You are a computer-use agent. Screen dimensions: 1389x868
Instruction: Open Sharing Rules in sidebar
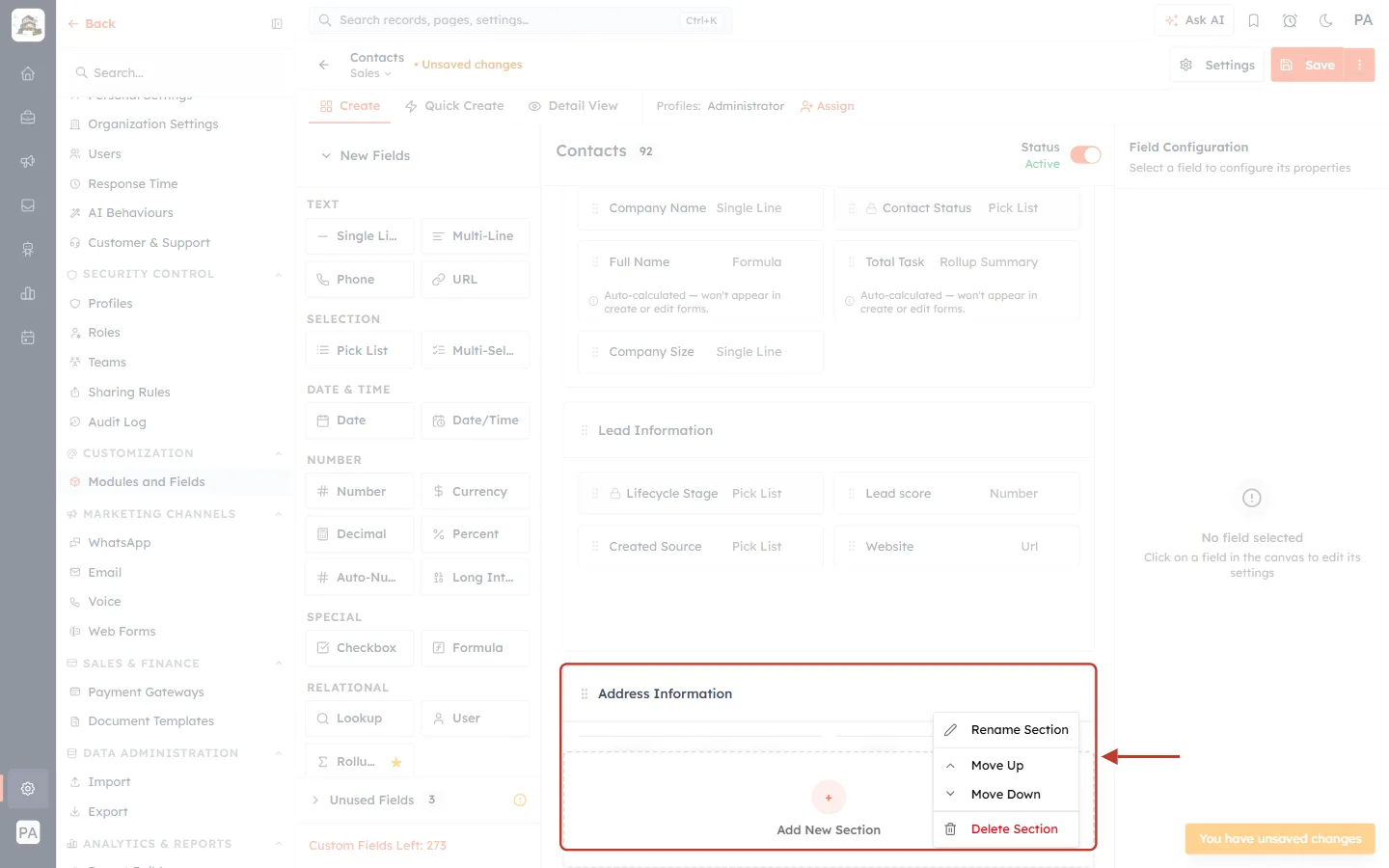(129, 393)
